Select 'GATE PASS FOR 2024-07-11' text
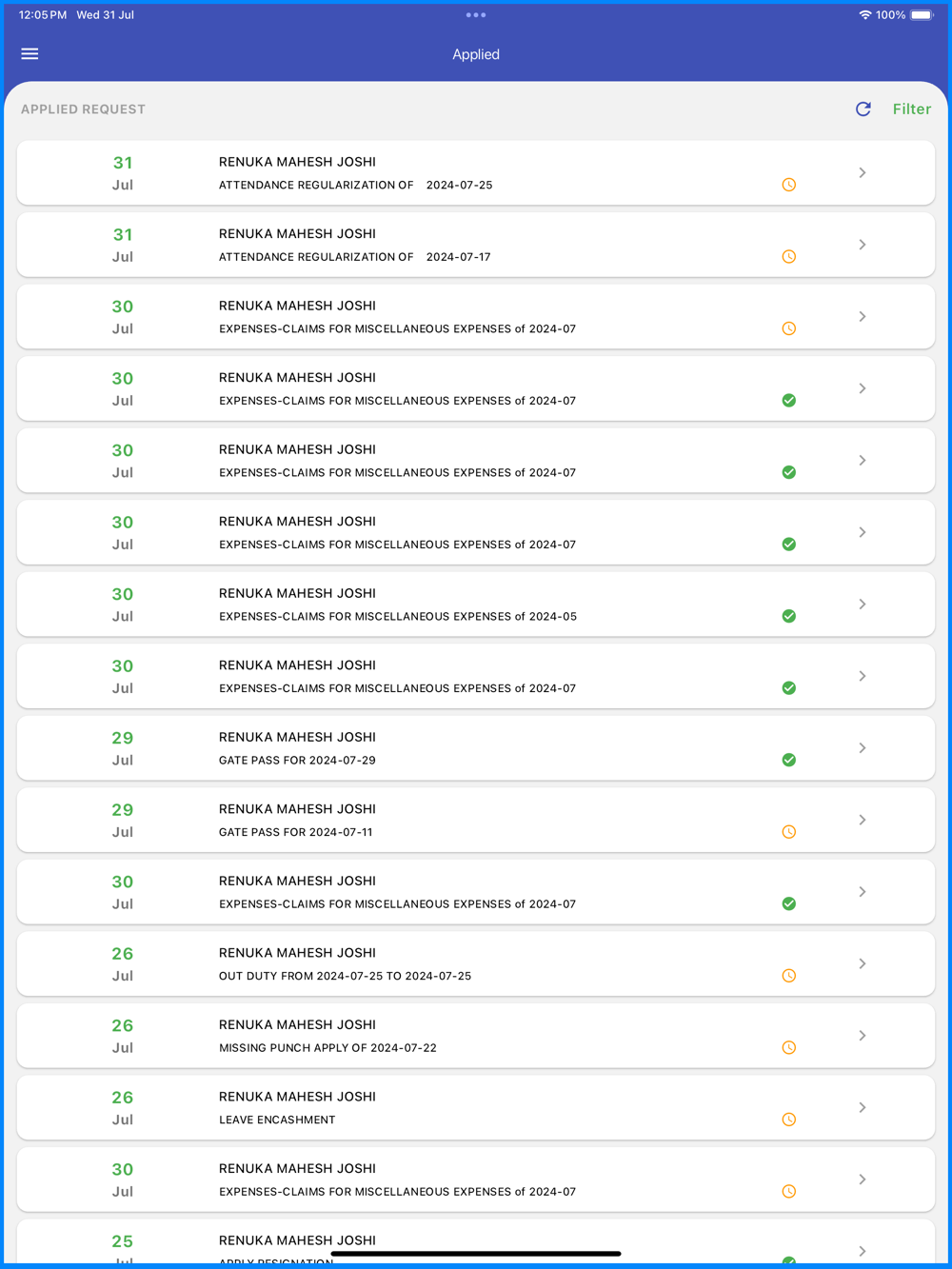Viewport: 952px width, 1269px height. [296, 832]
